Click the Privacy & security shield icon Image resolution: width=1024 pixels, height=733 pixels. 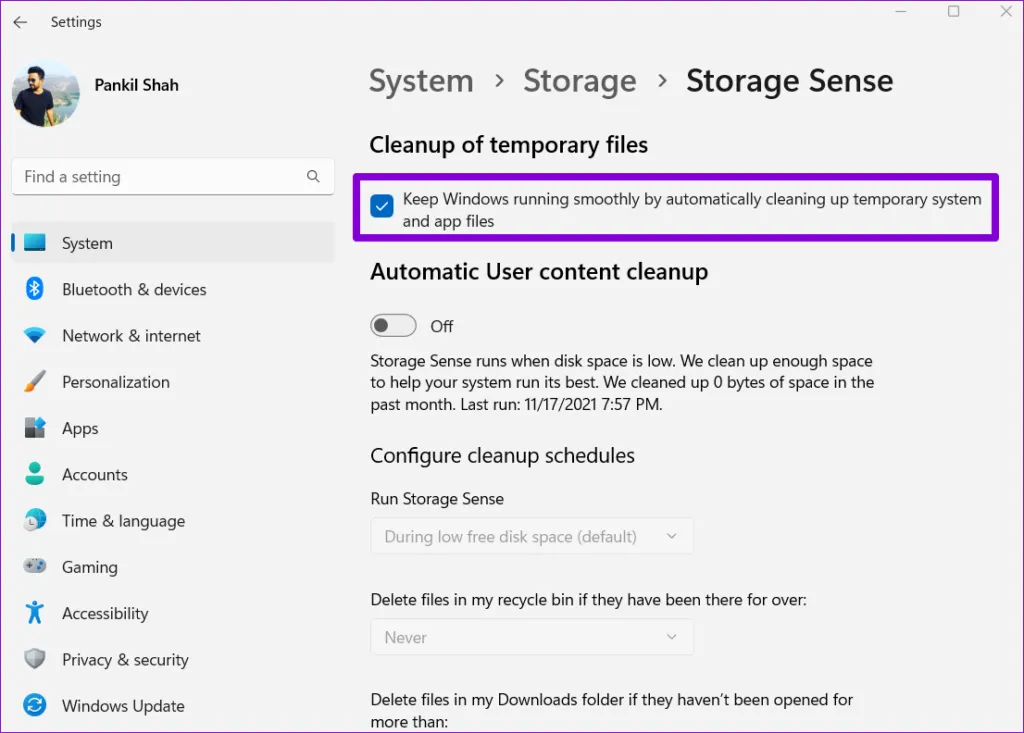[35, 660]
